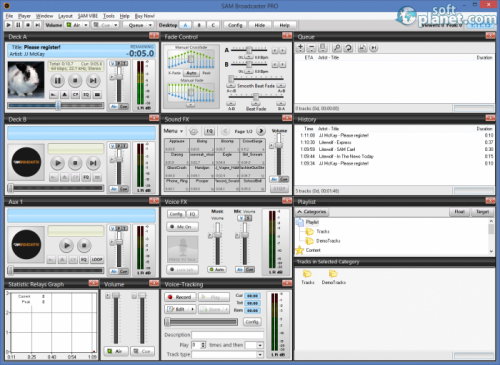Click the Play icon in the main toolbar

tap(9, 25)
